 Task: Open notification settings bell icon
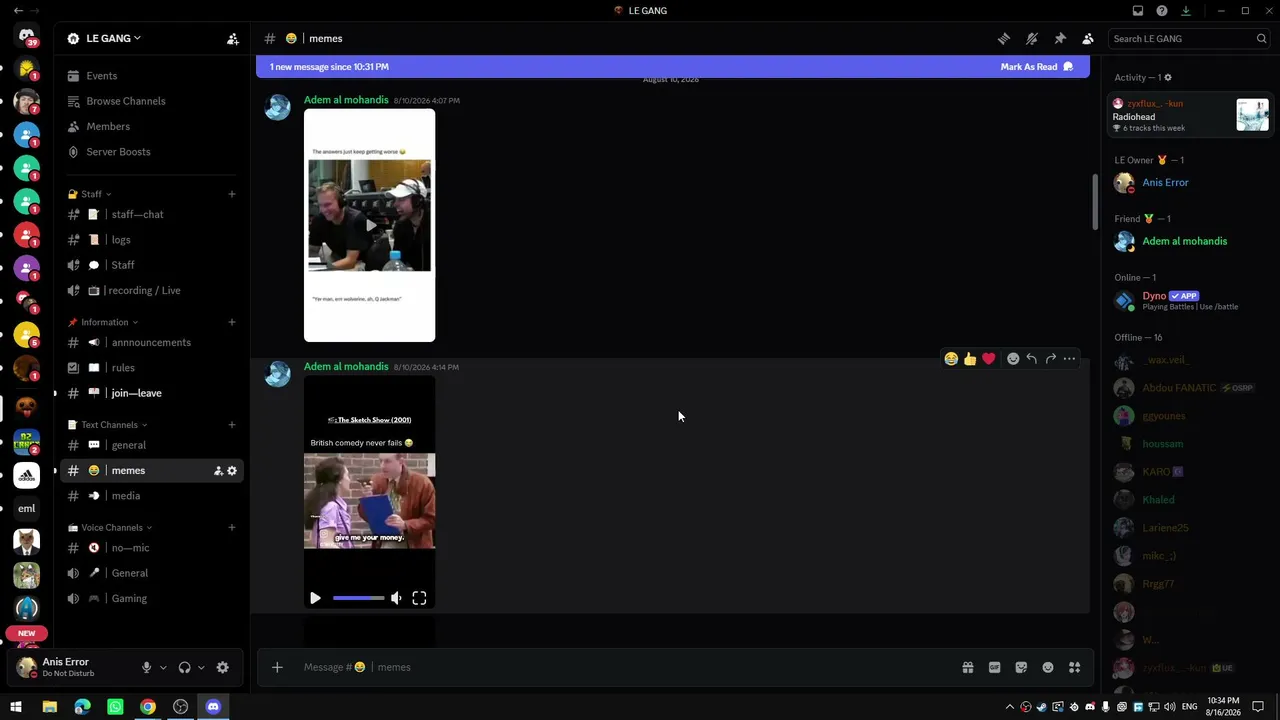(x=1032, y=39)
